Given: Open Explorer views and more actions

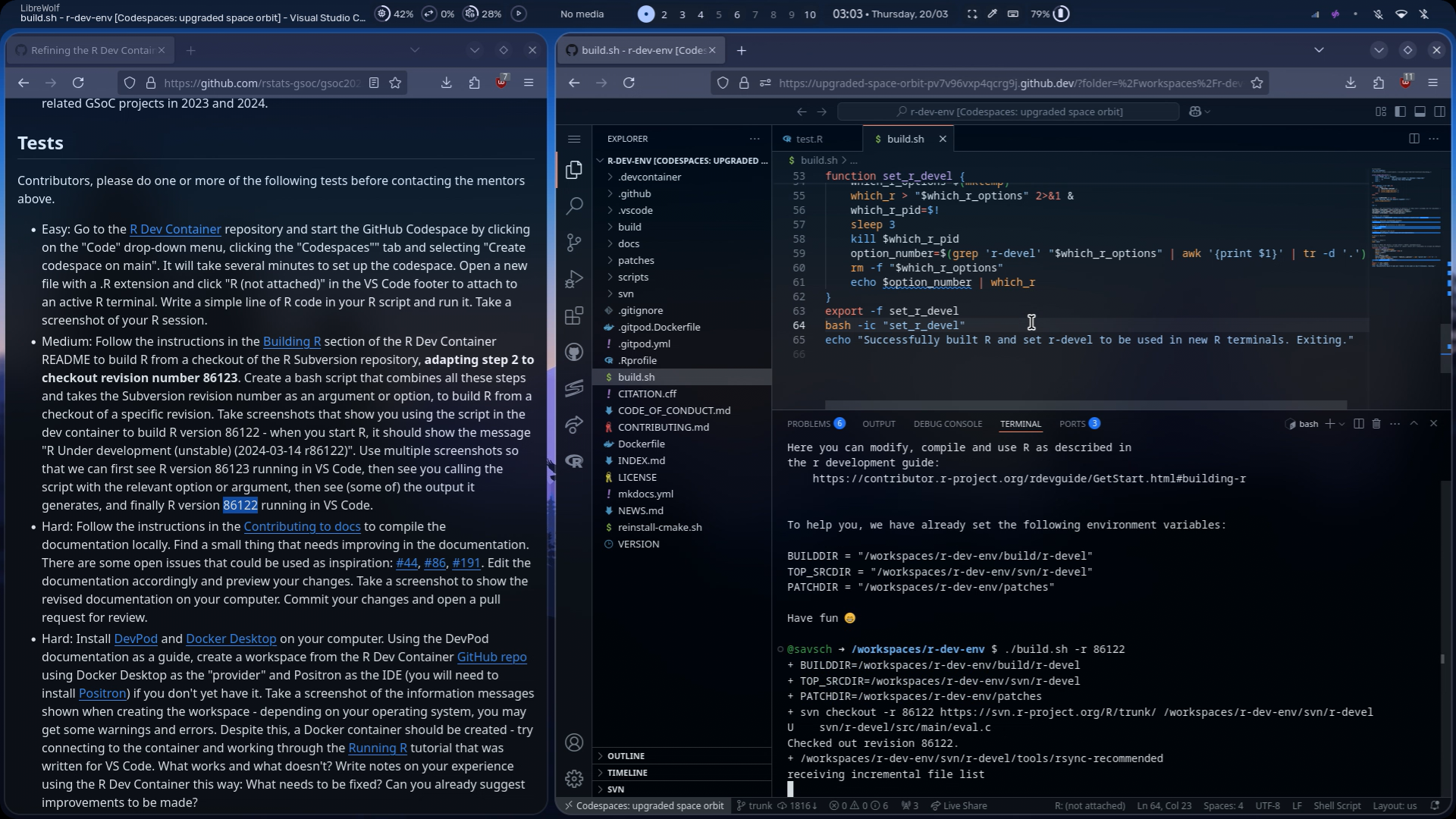Looking at the screenshot, I should 754,139.
